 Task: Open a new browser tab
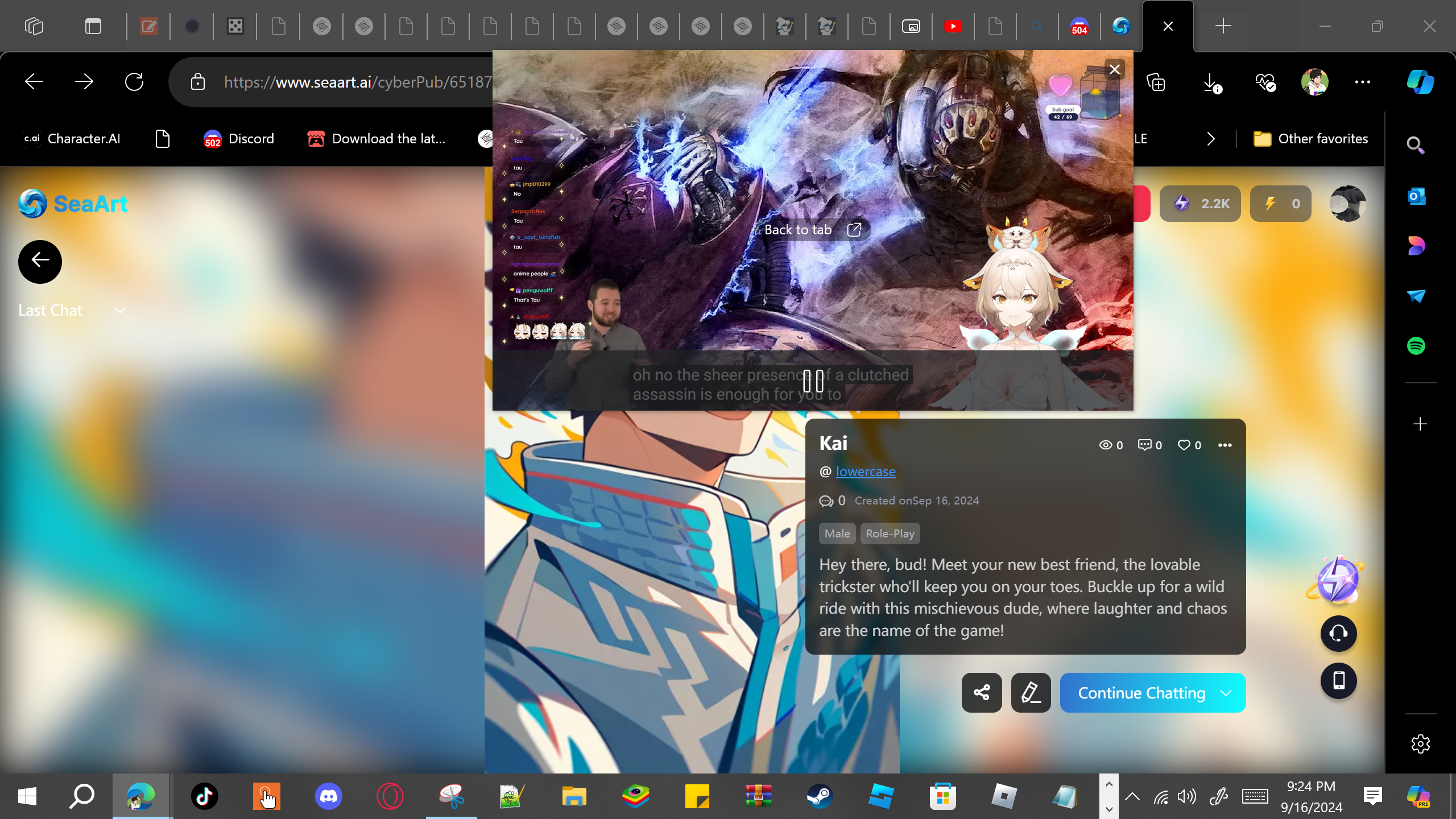[x=1223, y=26]
